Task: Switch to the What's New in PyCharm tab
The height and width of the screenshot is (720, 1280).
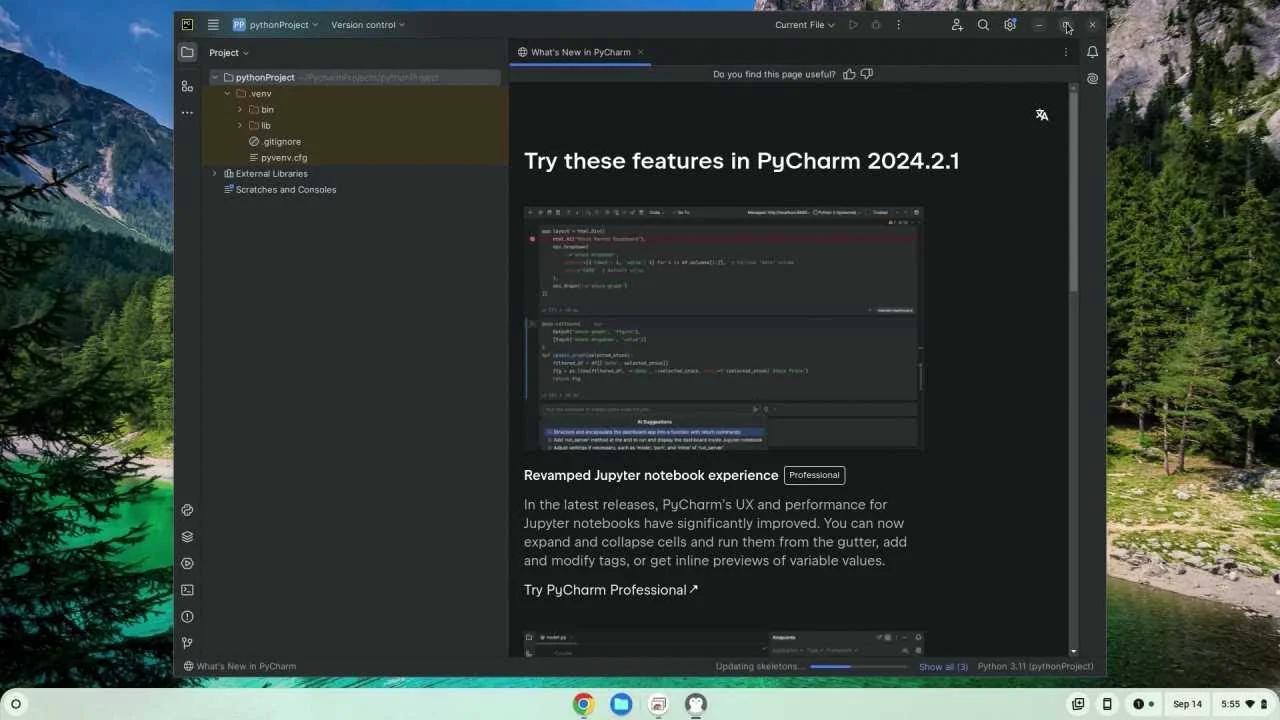Action: tap(579, 52)
